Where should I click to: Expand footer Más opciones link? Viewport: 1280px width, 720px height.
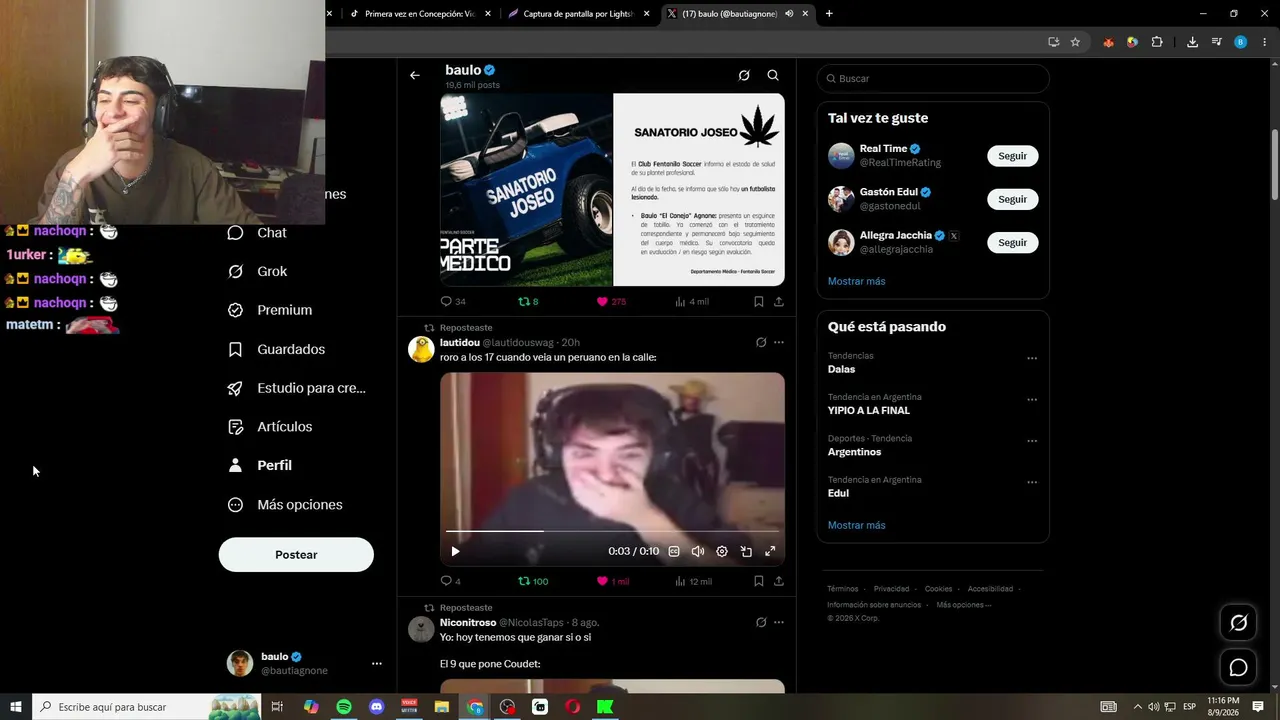963,605
